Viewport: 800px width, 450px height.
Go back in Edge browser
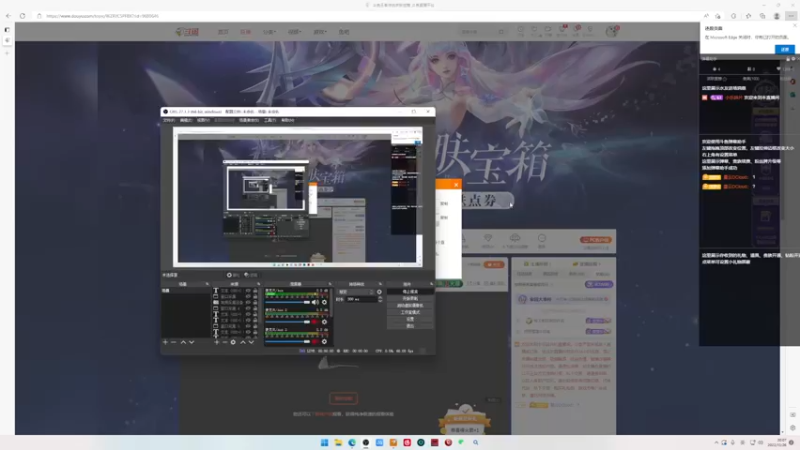coord(8,16)
